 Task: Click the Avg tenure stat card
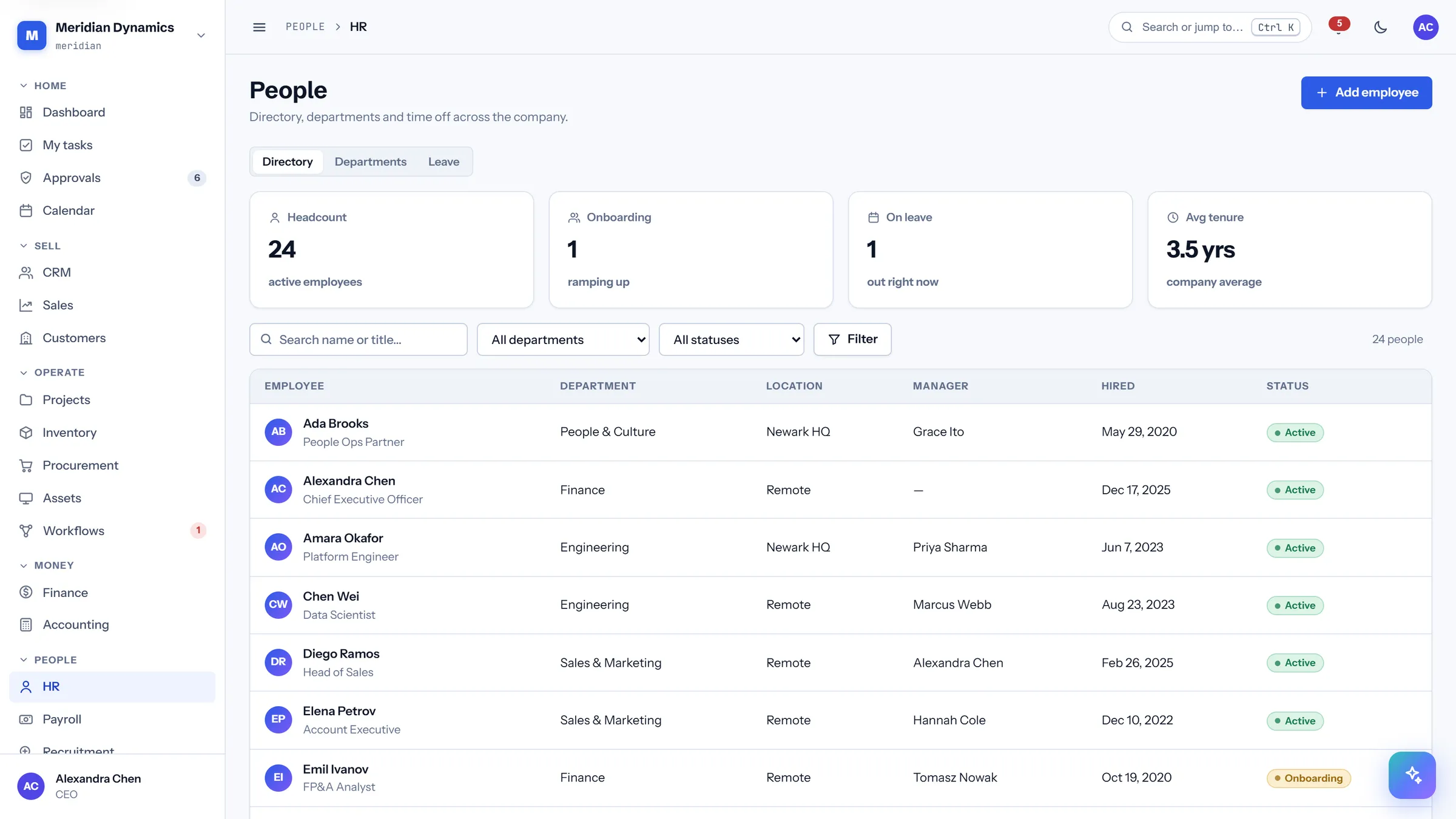point(1290,250)
